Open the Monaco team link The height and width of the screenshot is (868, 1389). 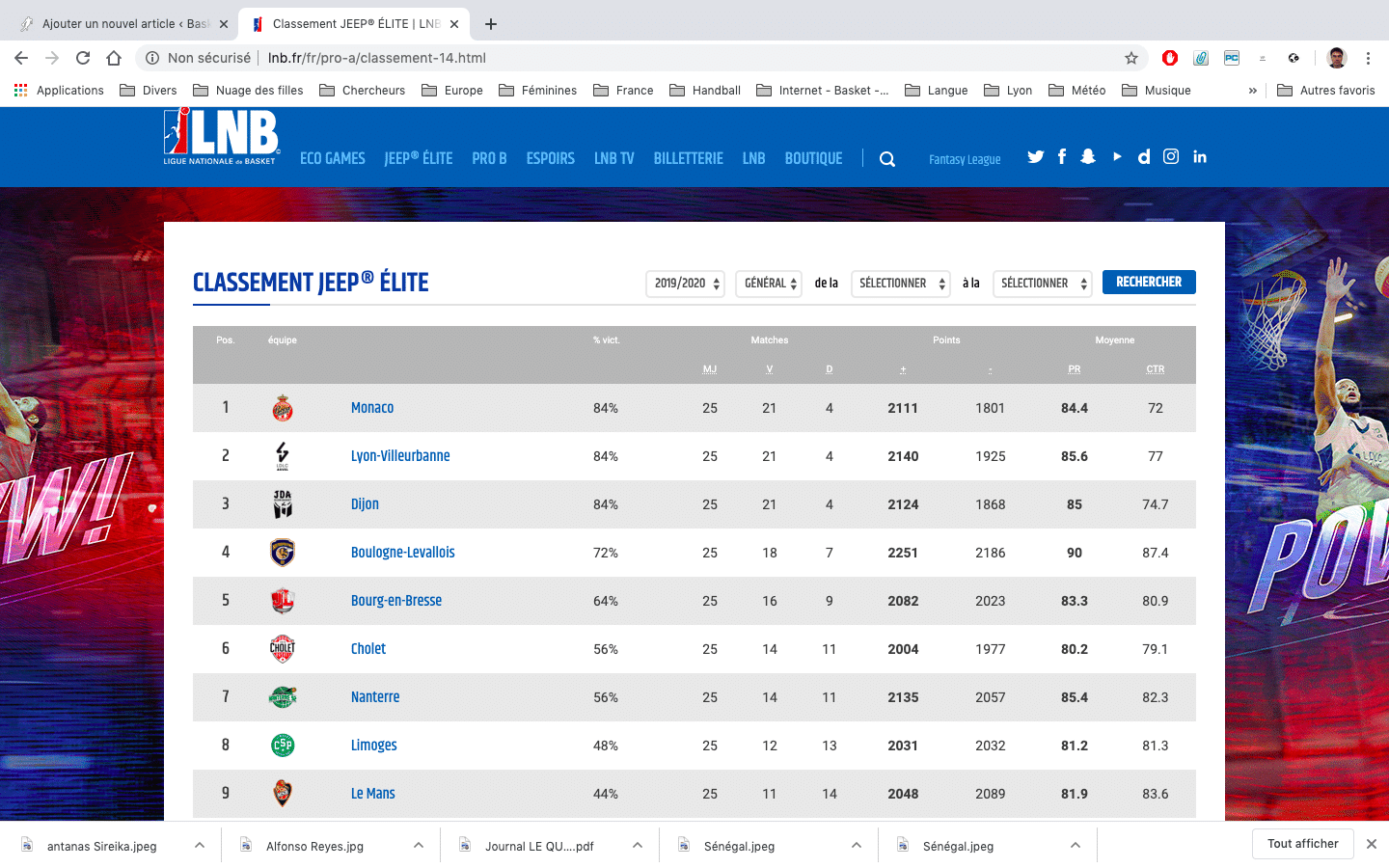click(372, 408)
